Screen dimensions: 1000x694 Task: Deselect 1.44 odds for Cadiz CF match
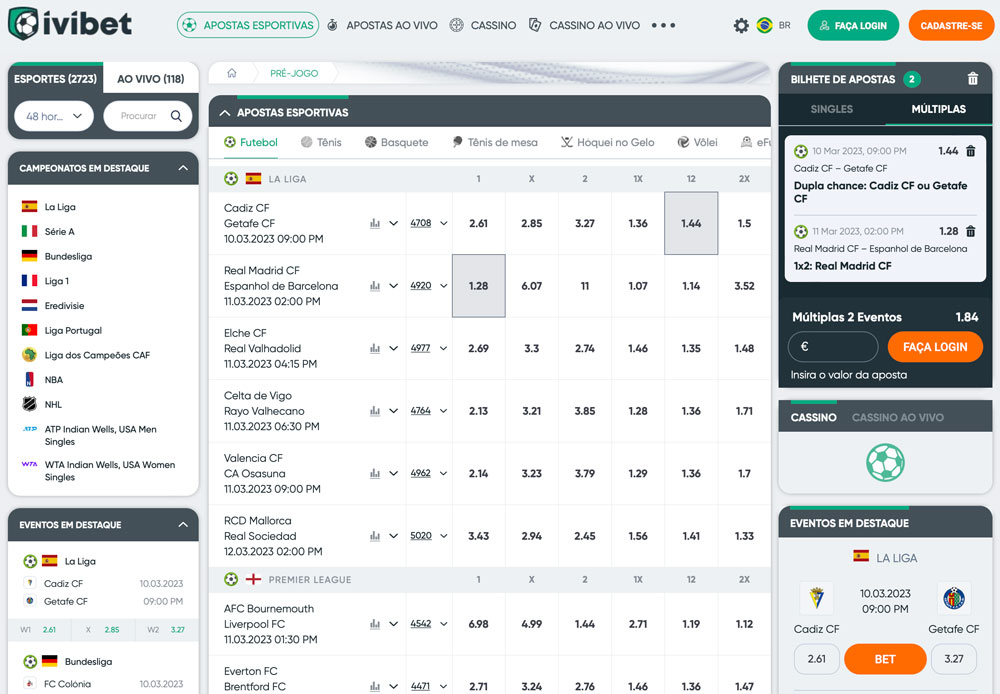coord(691,223)
